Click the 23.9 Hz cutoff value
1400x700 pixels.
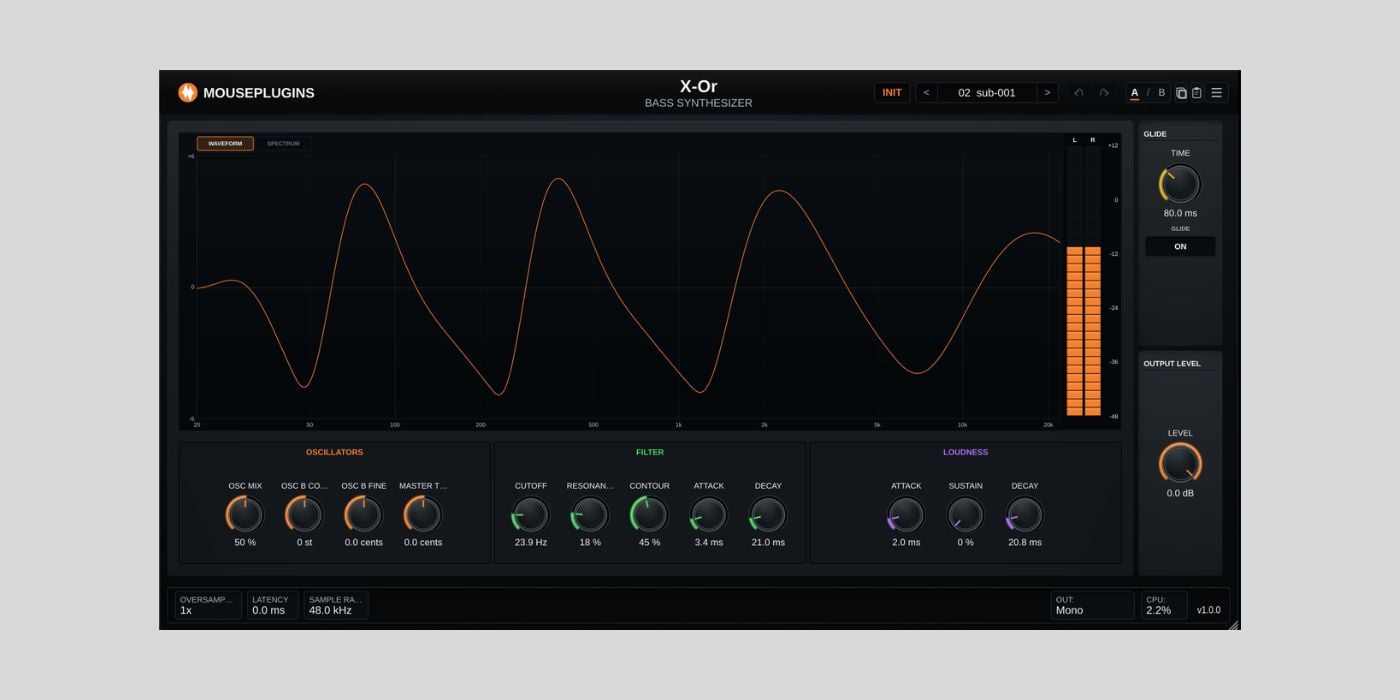[x=530, y=543]
